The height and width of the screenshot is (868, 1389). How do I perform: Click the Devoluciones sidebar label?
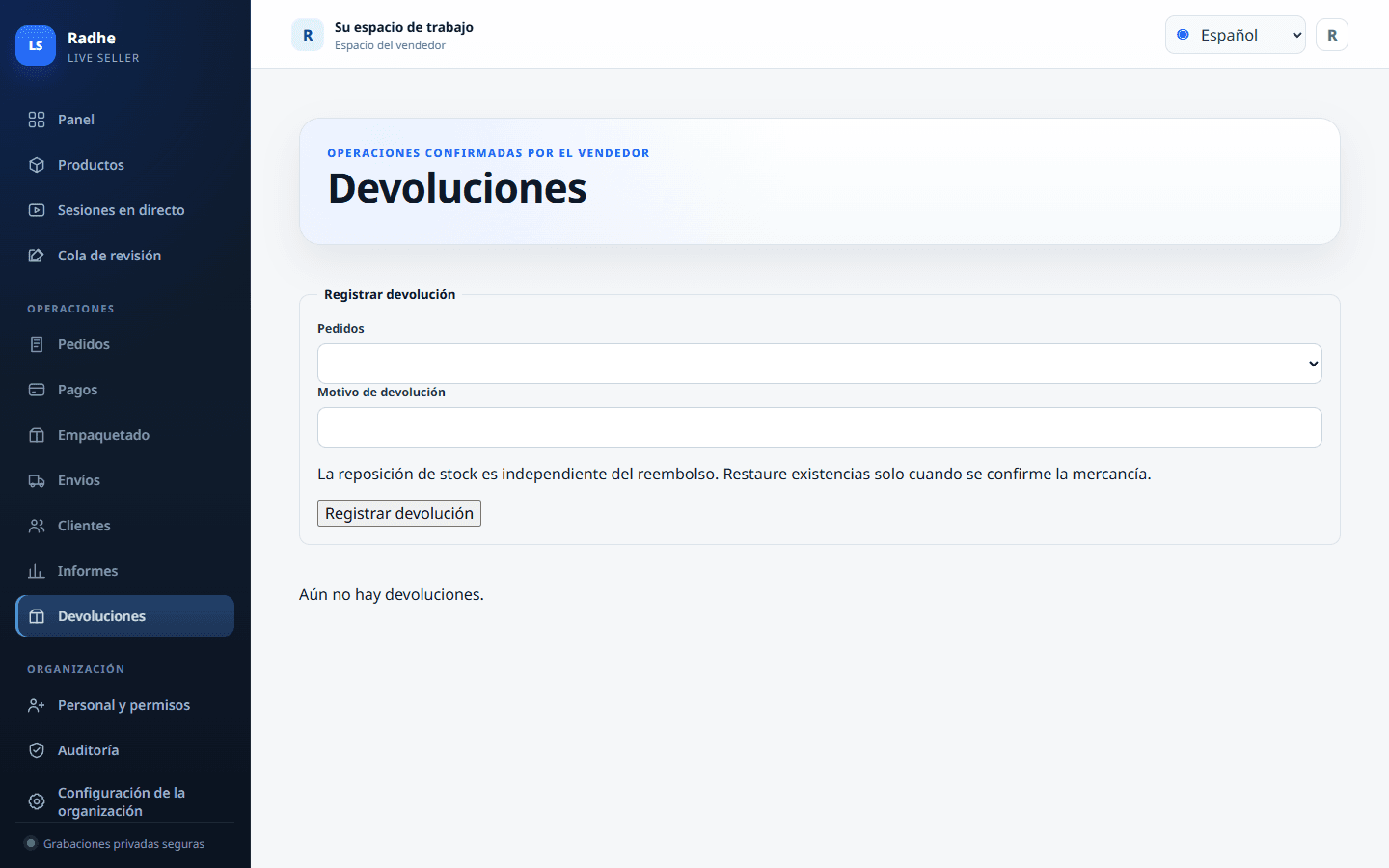point(101,616)
